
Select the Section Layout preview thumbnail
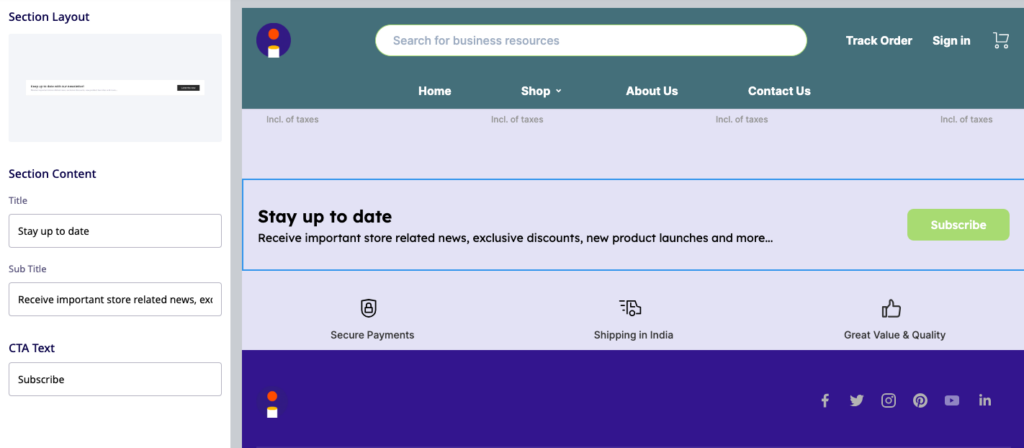click(x=115, y=88)
